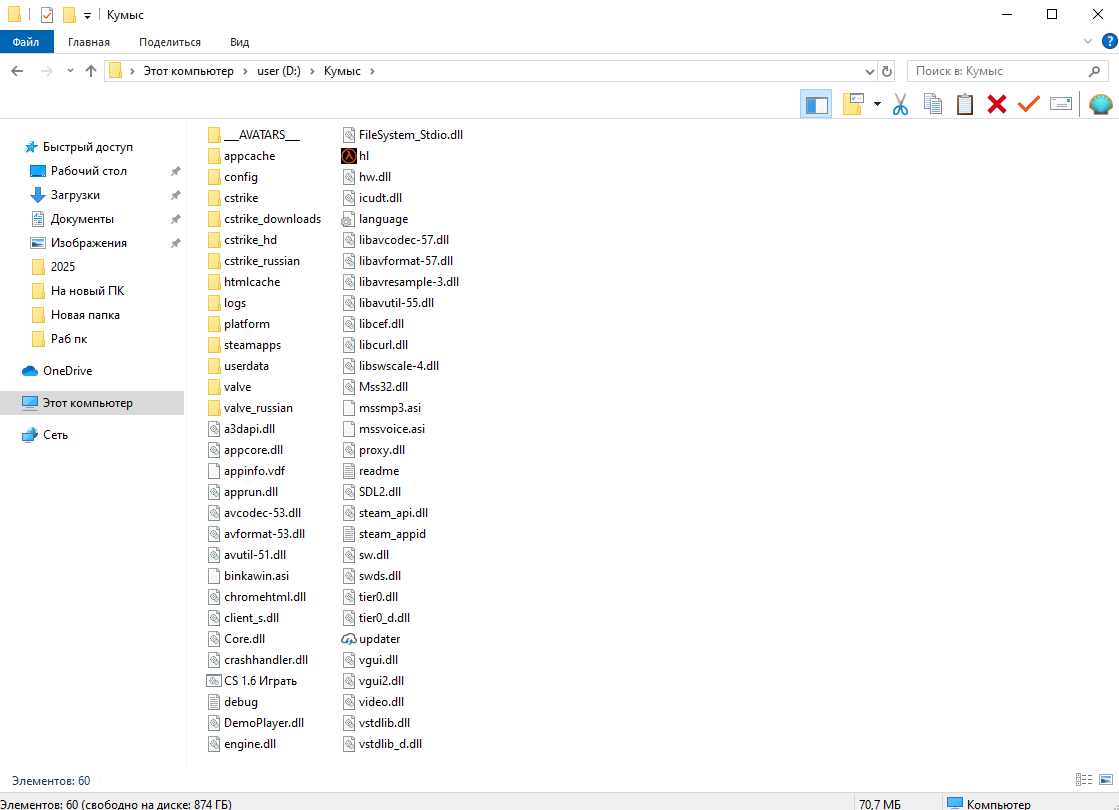
Task: Click Этот компьютер in address breadcrumb
Action: 188,71
